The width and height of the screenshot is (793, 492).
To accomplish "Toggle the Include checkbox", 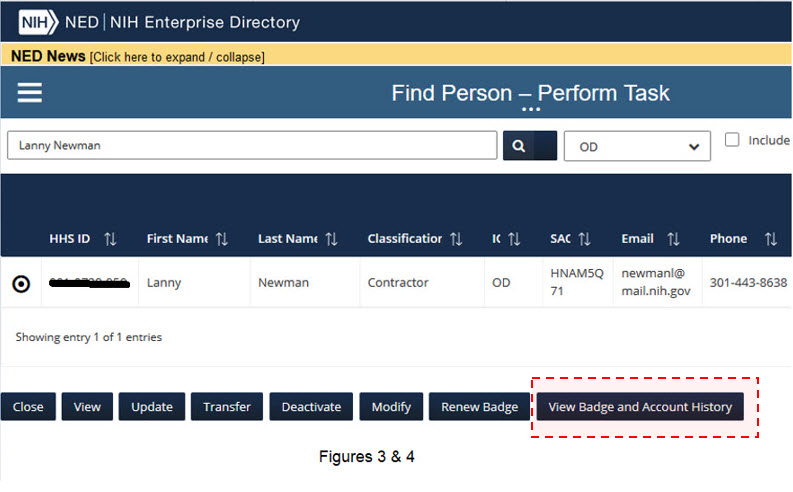I will tap(732, 140).
